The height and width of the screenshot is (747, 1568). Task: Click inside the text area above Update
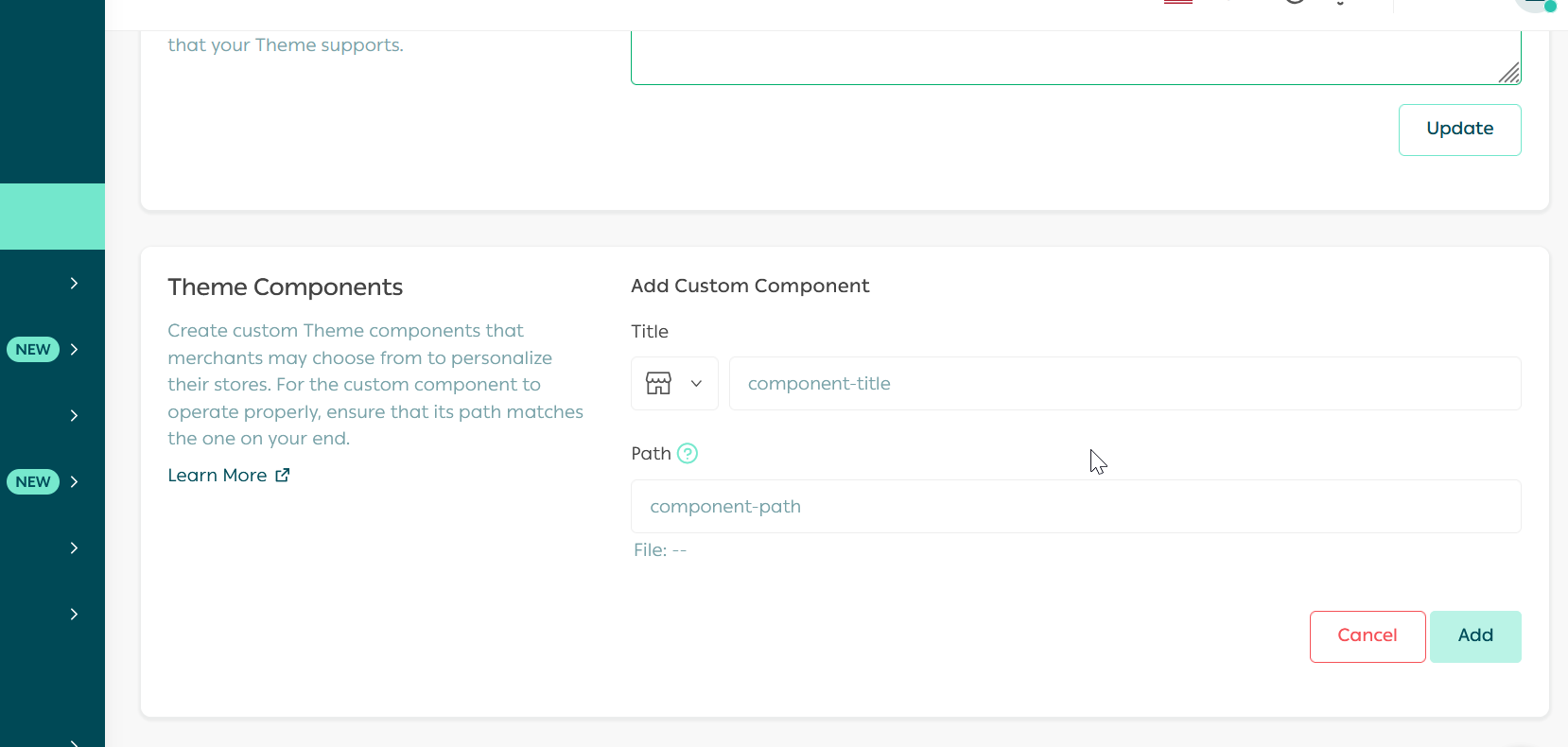coord(1075,57)
